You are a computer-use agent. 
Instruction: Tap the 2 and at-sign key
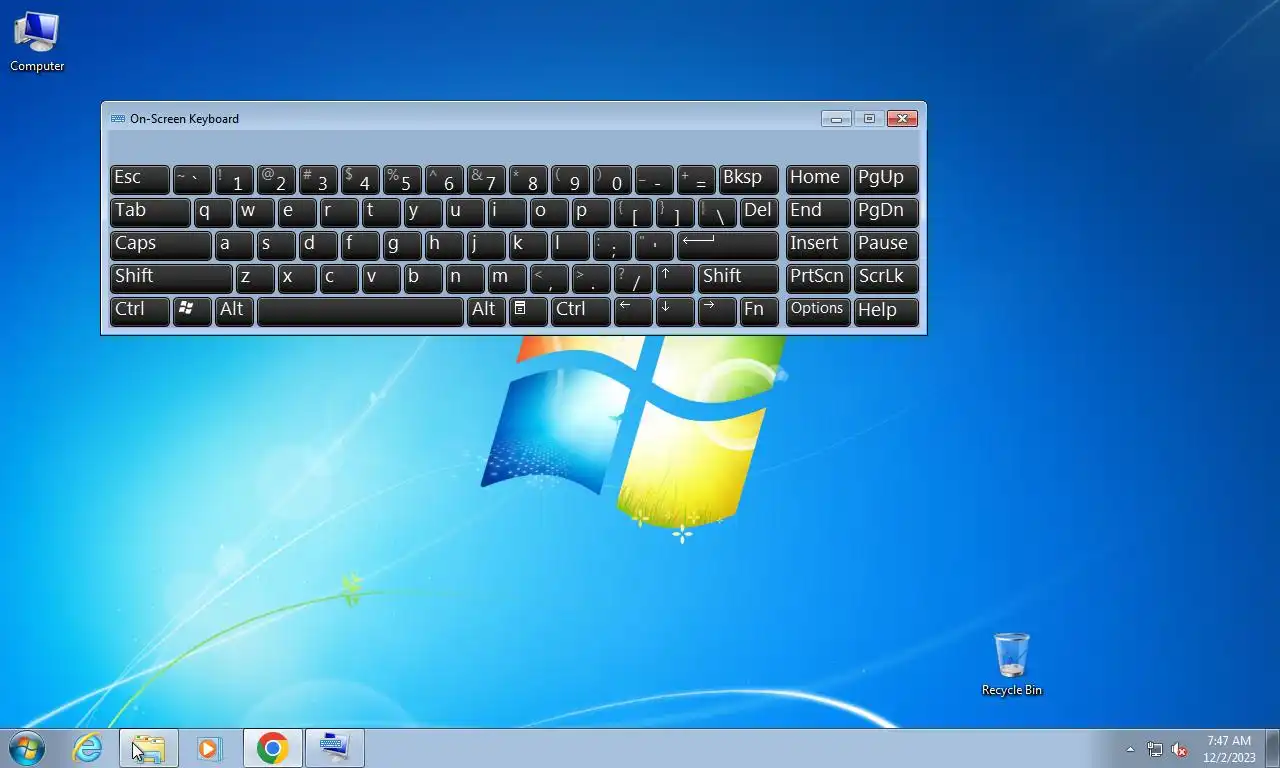coord(276,179)
